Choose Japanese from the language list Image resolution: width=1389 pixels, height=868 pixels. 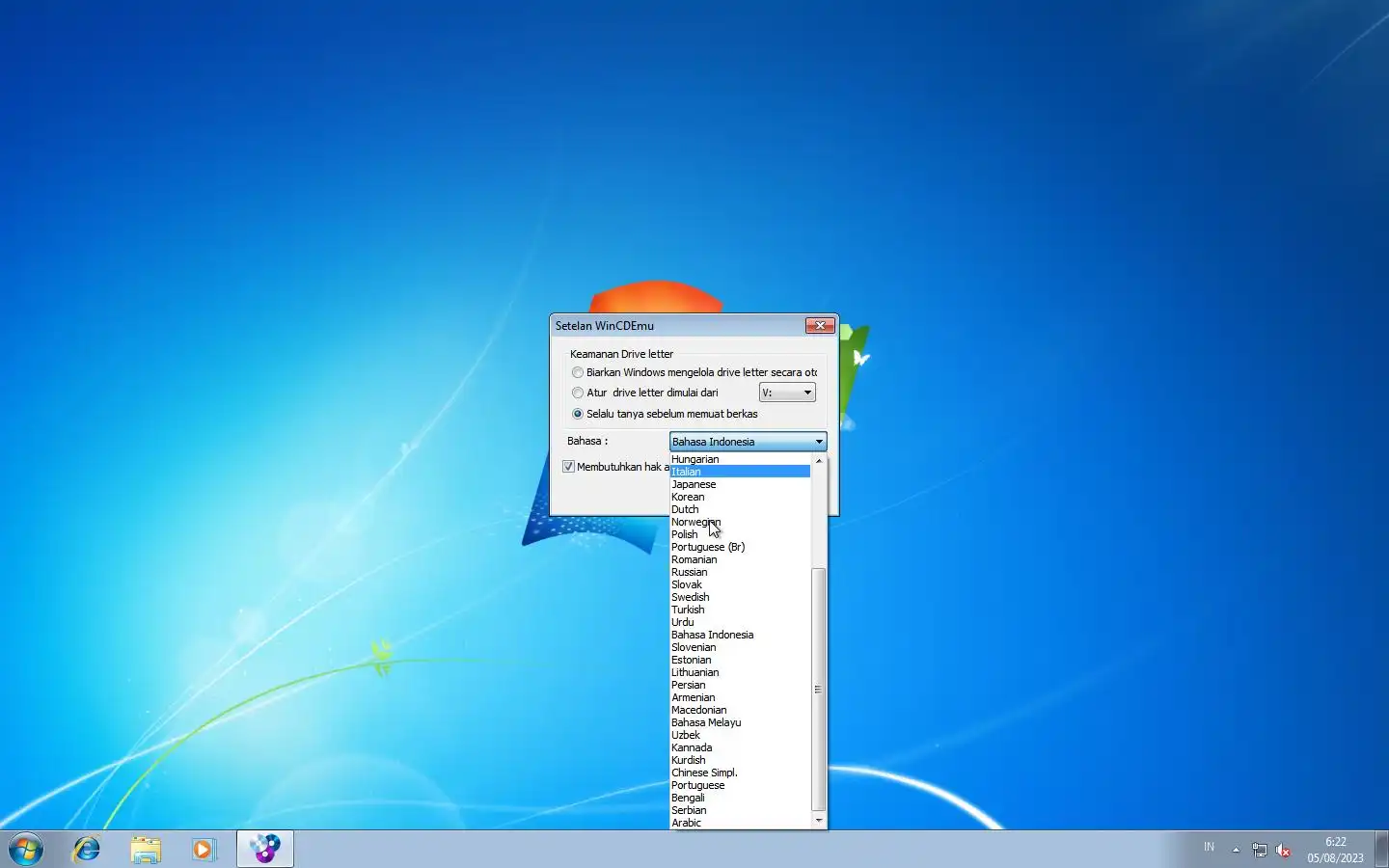tap(740, 484)
